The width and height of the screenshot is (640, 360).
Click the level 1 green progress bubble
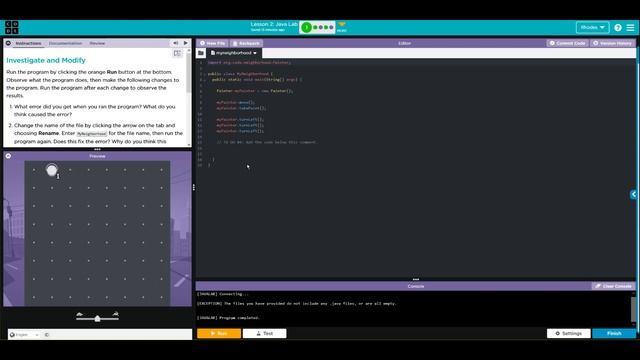pos(306,27)
